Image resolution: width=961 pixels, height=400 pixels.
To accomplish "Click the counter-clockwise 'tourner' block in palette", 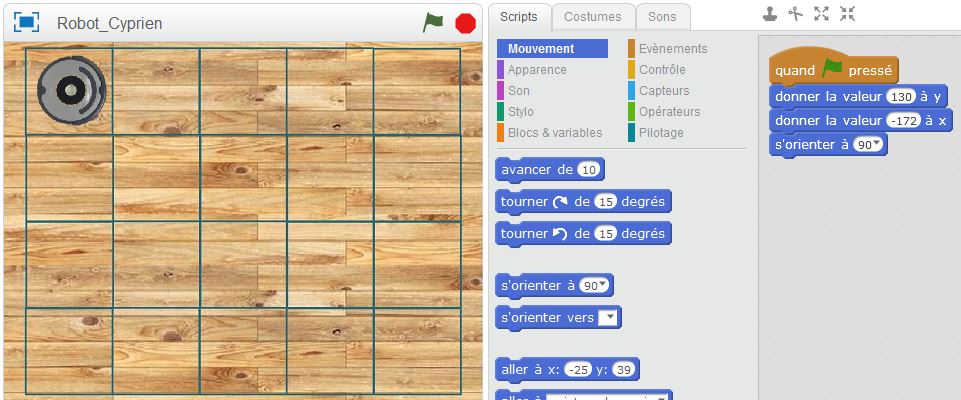I will coord(582,233).
